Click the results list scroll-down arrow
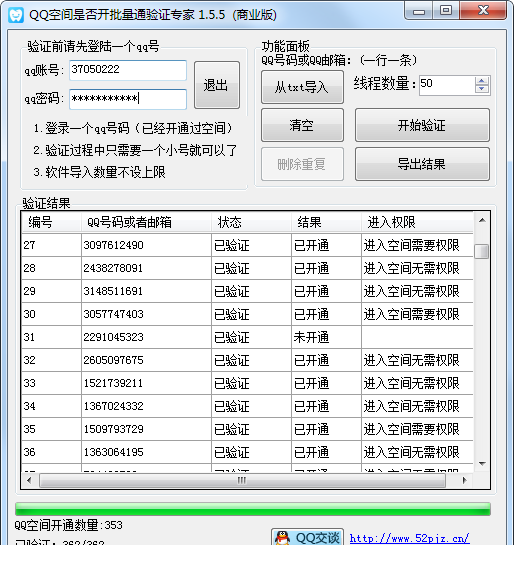The width and height of the screenshot is (514, 568). click(482, 463)
